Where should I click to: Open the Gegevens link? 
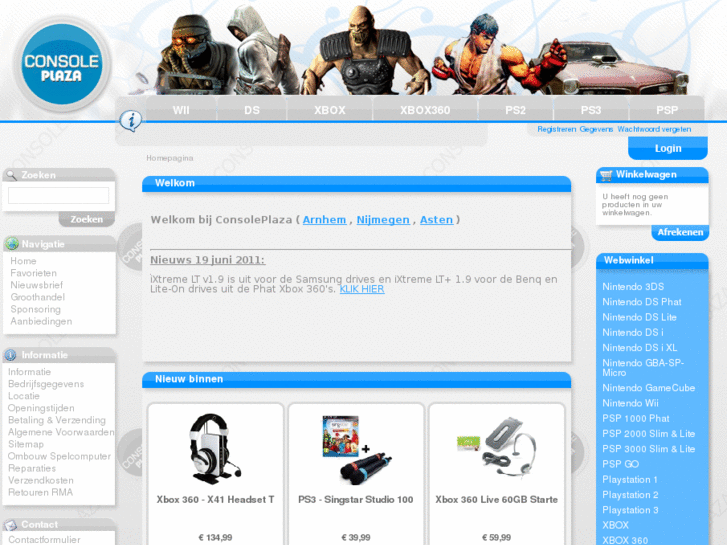(596, 129)
